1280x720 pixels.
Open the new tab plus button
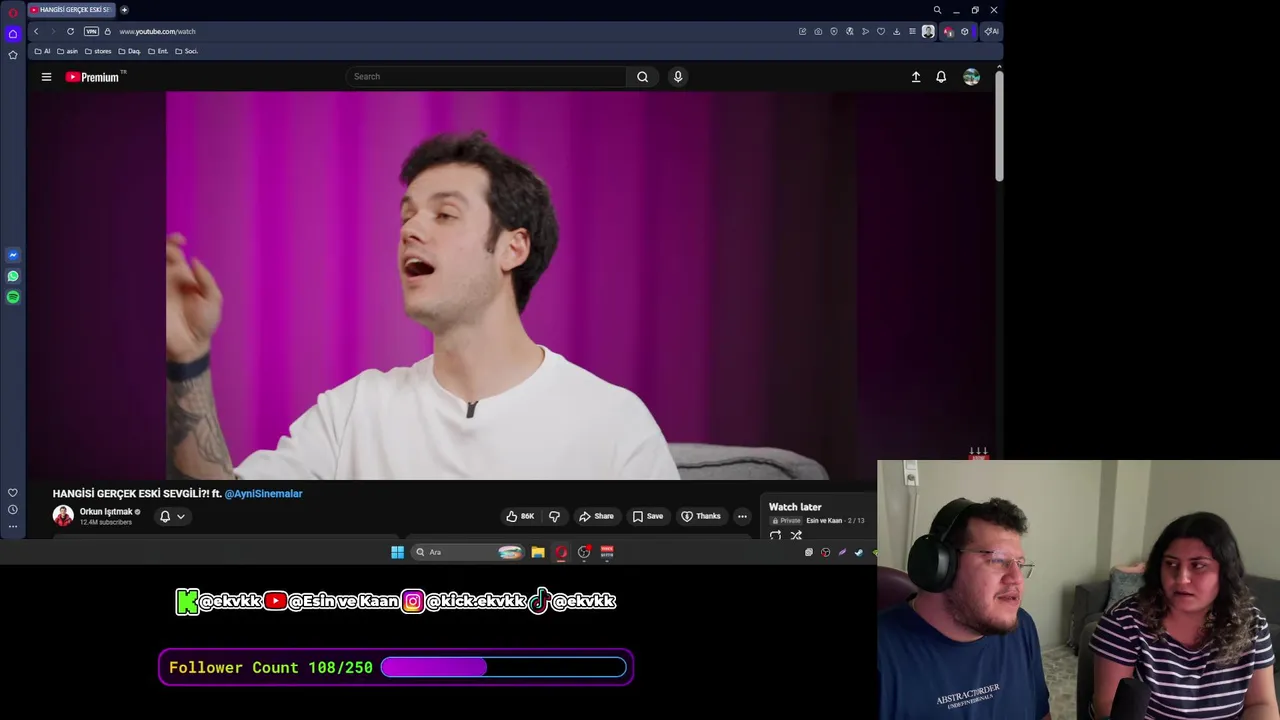124,10
